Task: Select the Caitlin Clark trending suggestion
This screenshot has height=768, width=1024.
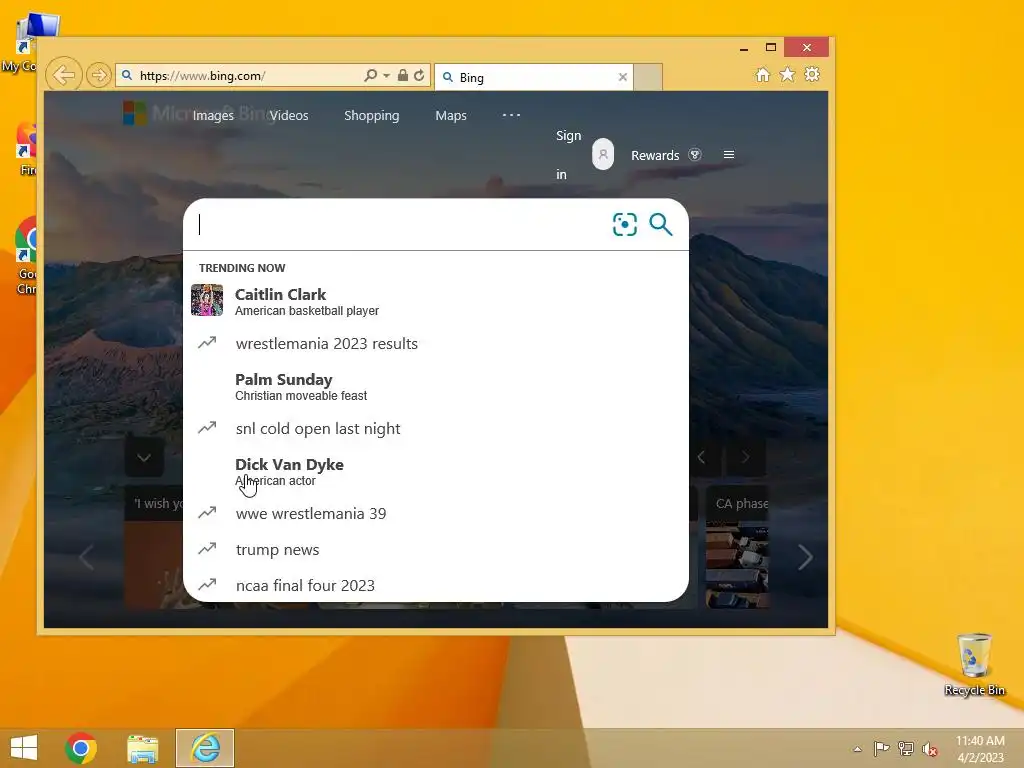Action: tap(436, 301)
